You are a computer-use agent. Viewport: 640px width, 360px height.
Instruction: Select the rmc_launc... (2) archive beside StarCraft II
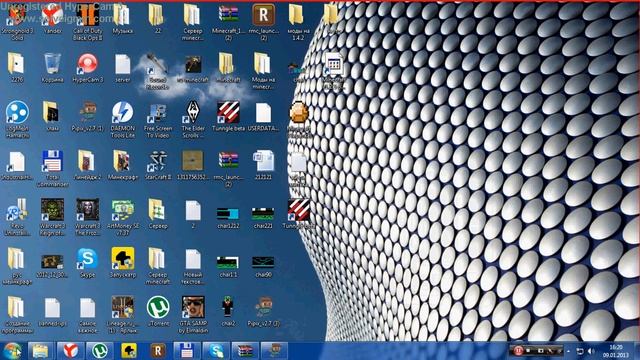[228, 169]
